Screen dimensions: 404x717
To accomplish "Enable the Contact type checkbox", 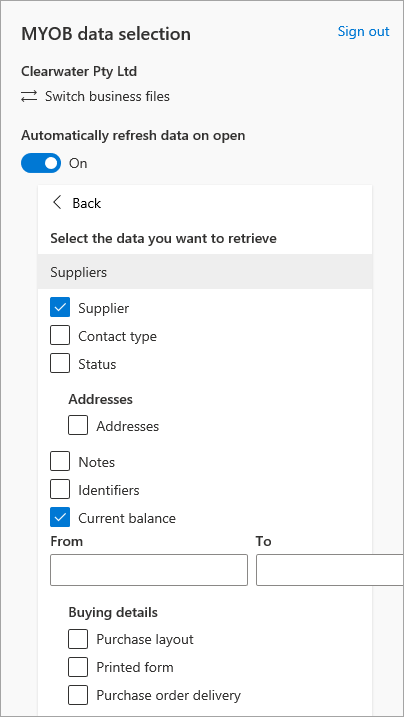I will click(x=60, y=336).
